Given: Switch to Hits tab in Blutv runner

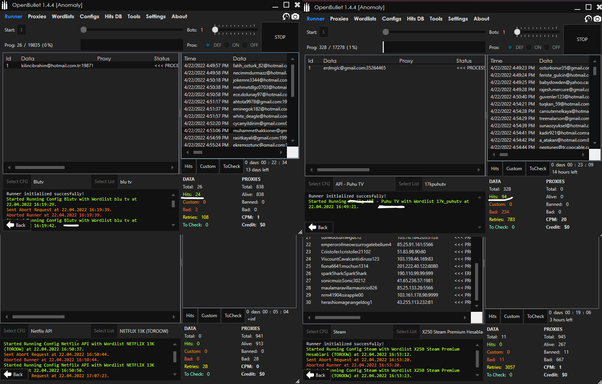Looking at the screenshot, I should [189, 166].
